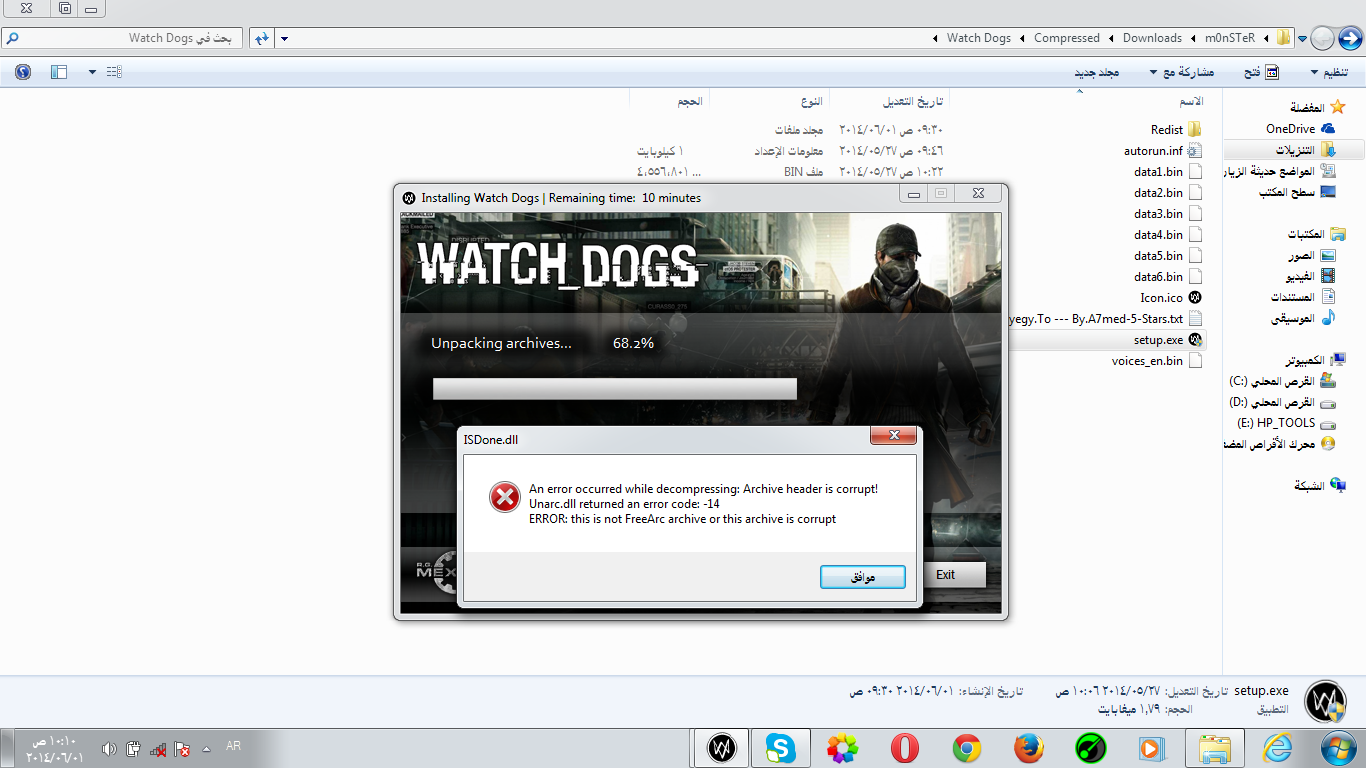Screen dimensions: 1366x768
Task: Click the Exit button in Watch Dogs installer
Action: [946, 574]
